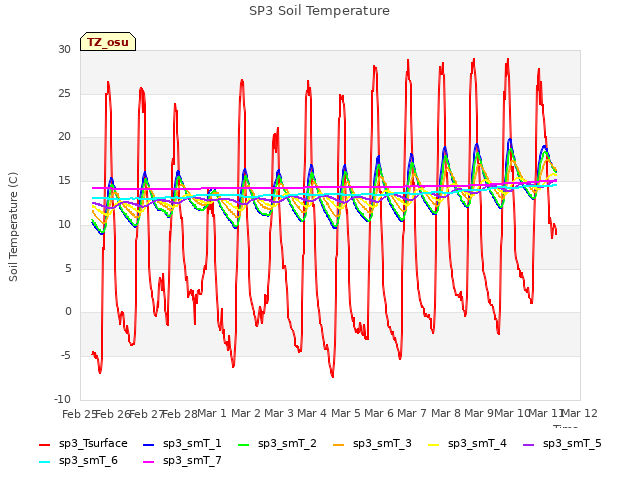Click the Mar 3 x-axis tick label
640x480 pixels.
point(278,413)
